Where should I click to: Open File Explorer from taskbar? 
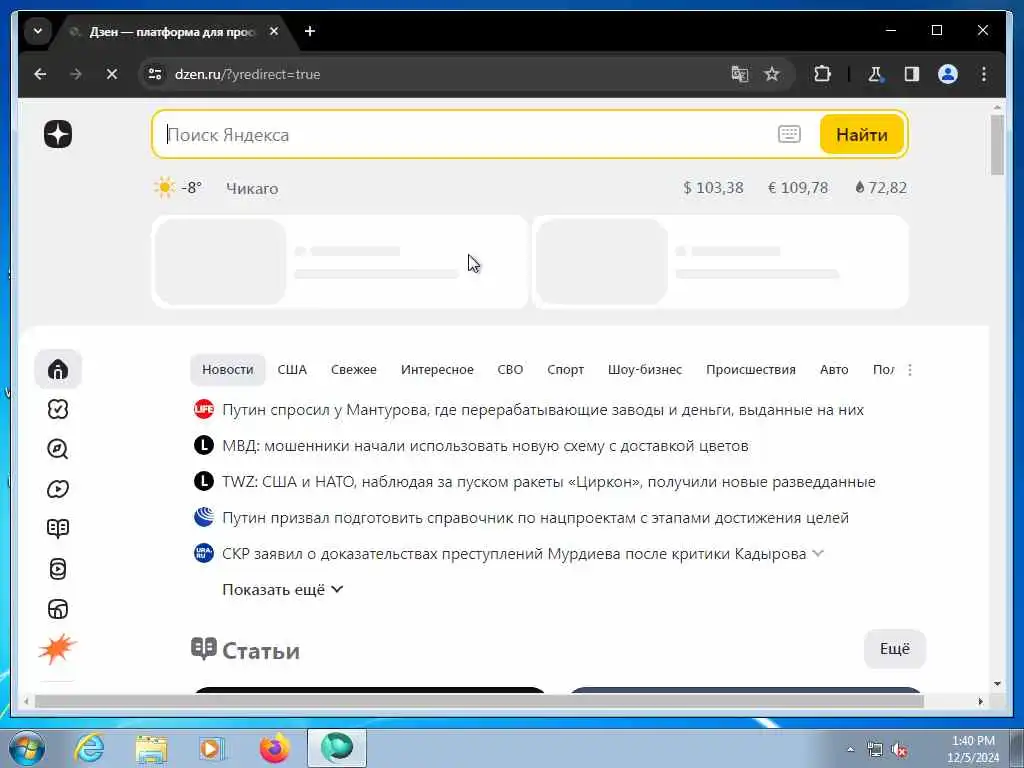152,748
